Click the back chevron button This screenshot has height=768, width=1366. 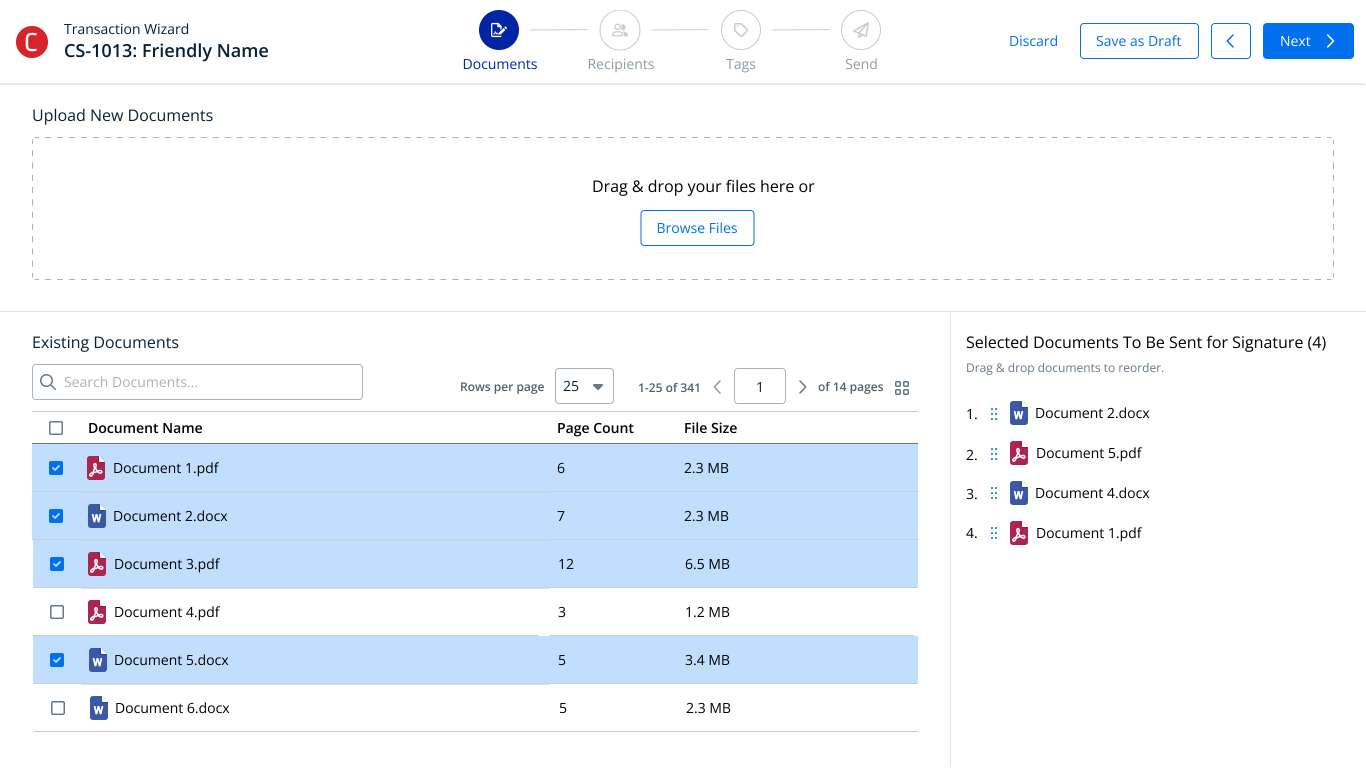(1231, 41)
